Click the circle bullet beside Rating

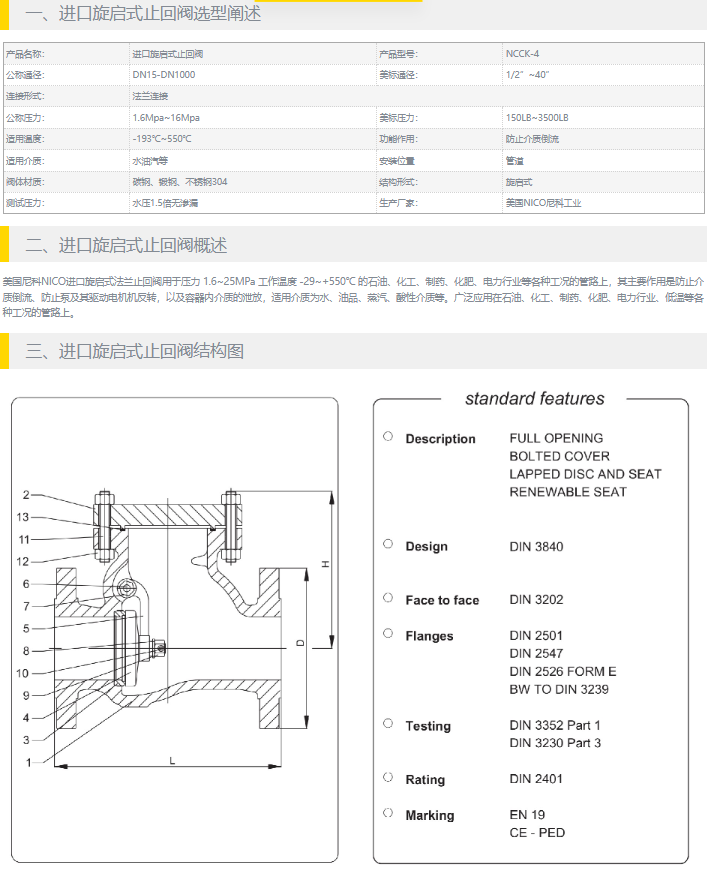(x=388, y=777)
